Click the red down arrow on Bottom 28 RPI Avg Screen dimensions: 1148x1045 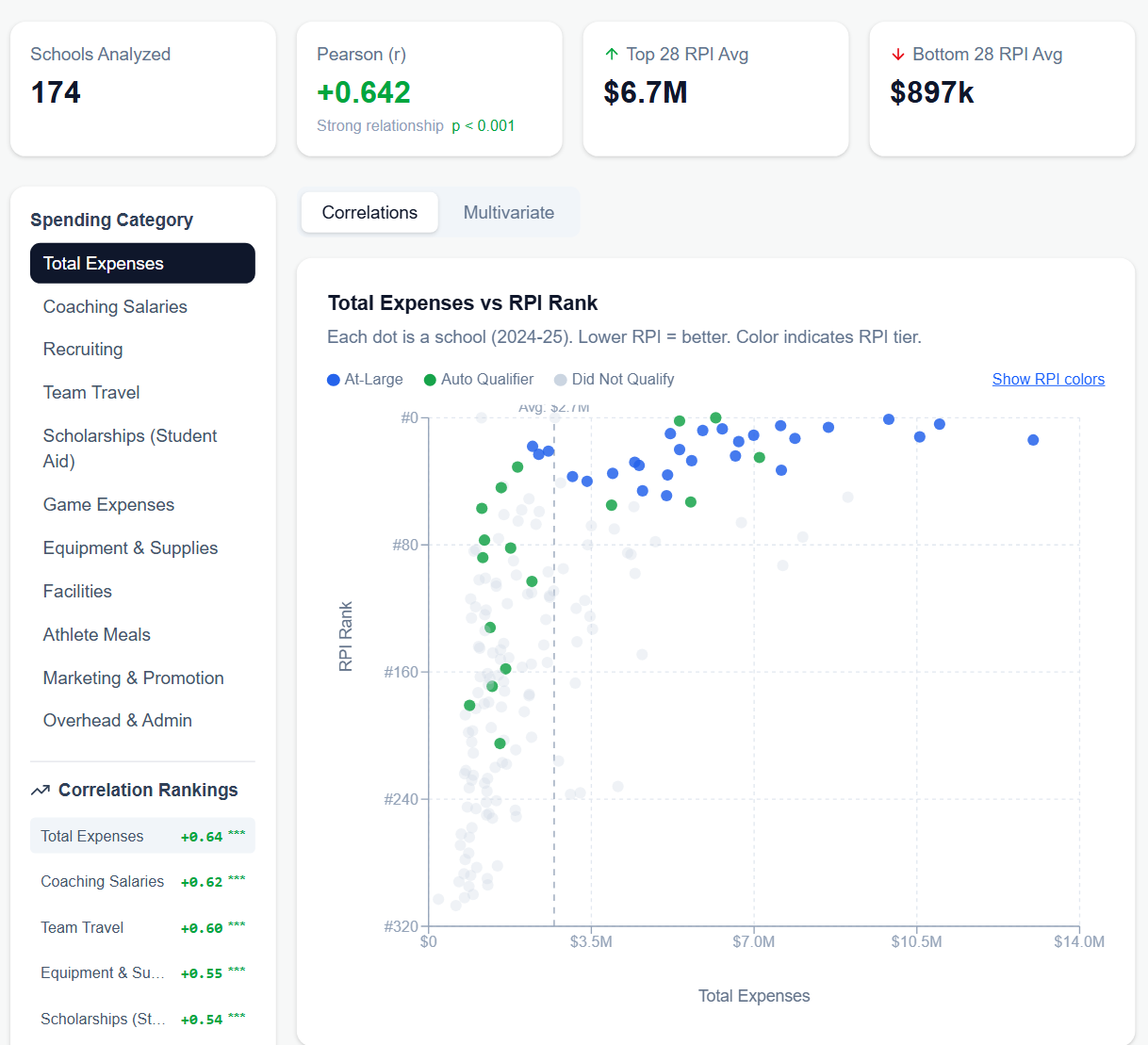point(897,55)
